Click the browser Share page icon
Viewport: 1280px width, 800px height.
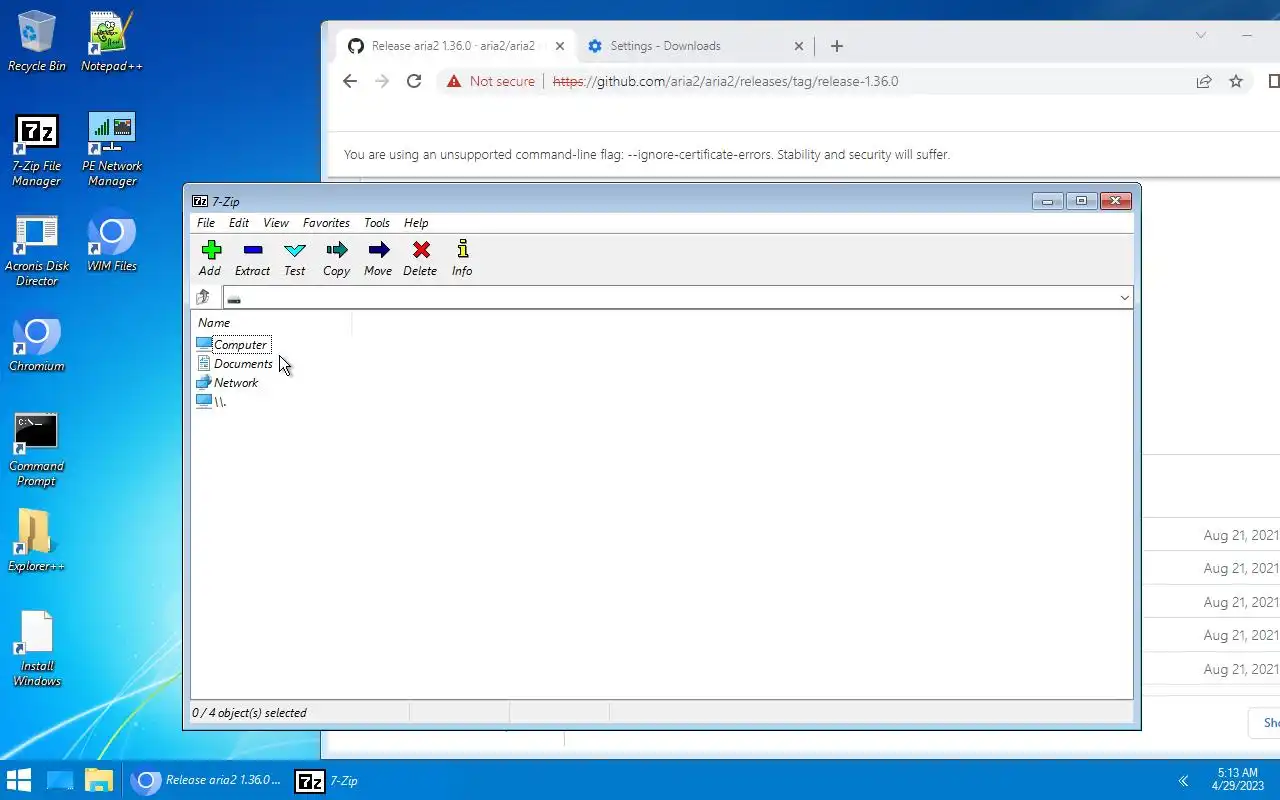(1204, 81)
